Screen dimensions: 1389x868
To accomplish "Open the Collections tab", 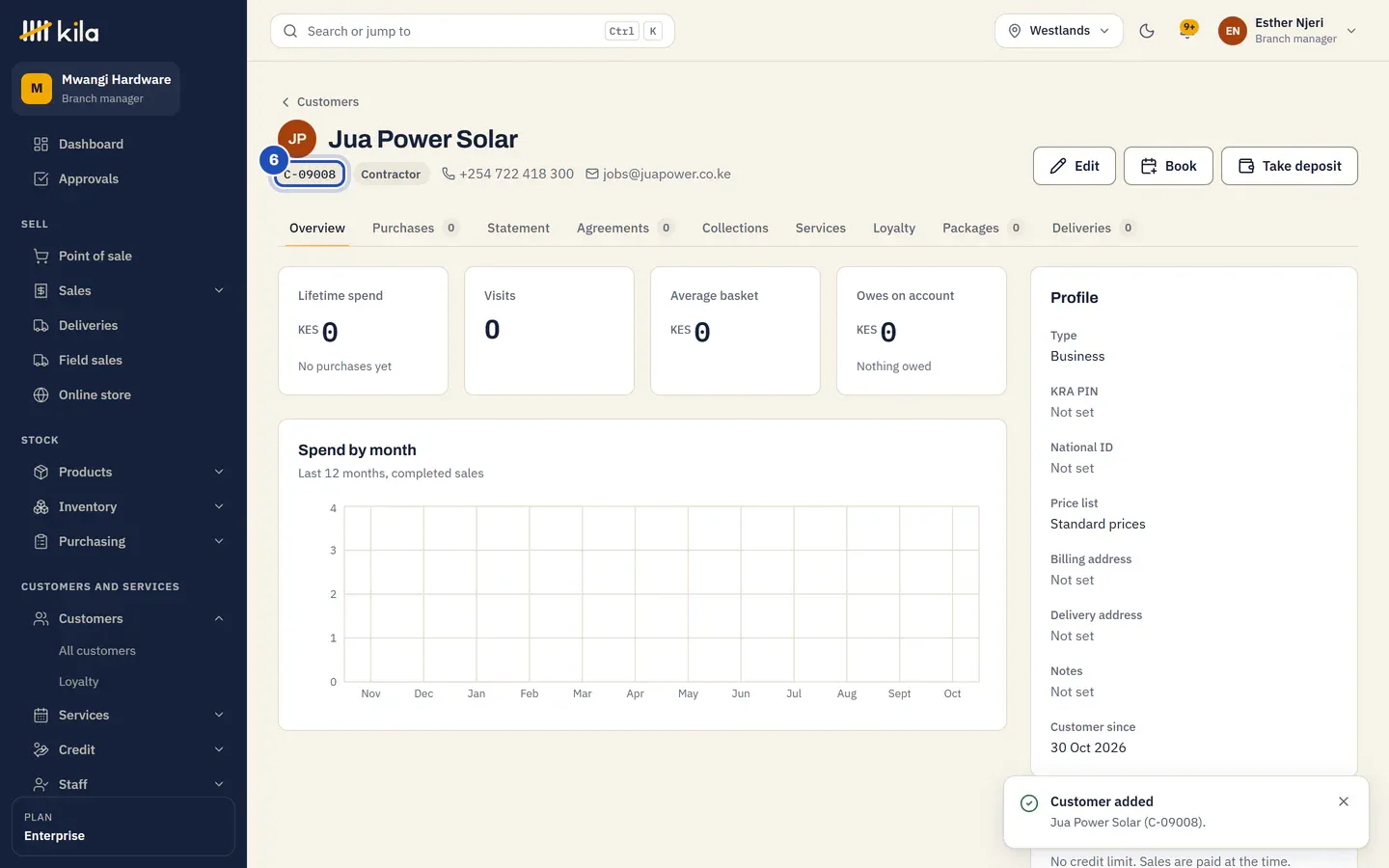I will [735, 229].
